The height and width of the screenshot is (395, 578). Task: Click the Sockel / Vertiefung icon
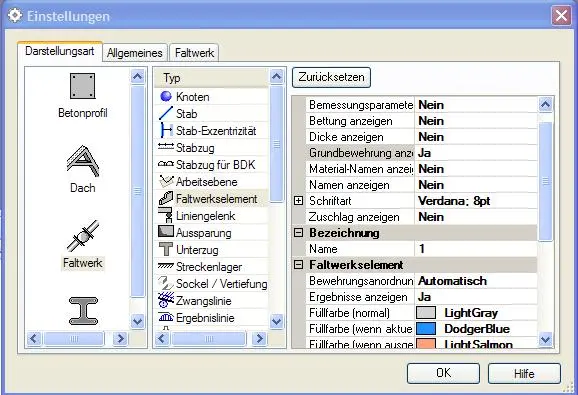[x=166, y=283]
